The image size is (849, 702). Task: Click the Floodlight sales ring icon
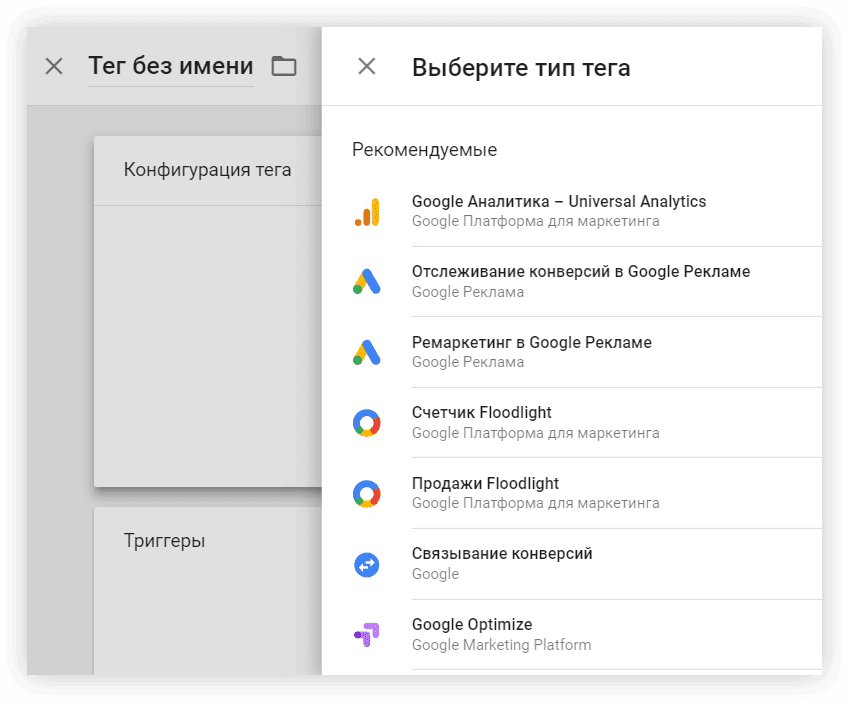pos(367,494)
